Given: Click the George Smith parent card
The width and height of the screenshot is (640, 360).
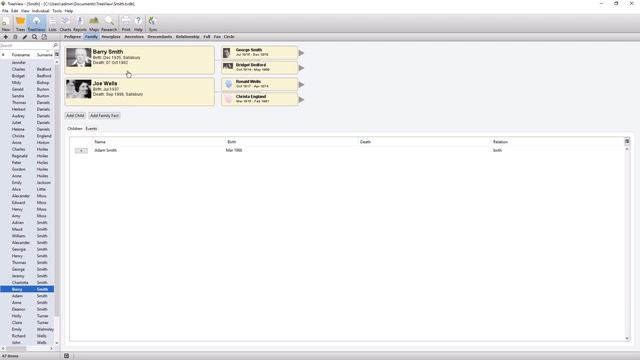Looking at the screenshot, I should tap(260, 52).
